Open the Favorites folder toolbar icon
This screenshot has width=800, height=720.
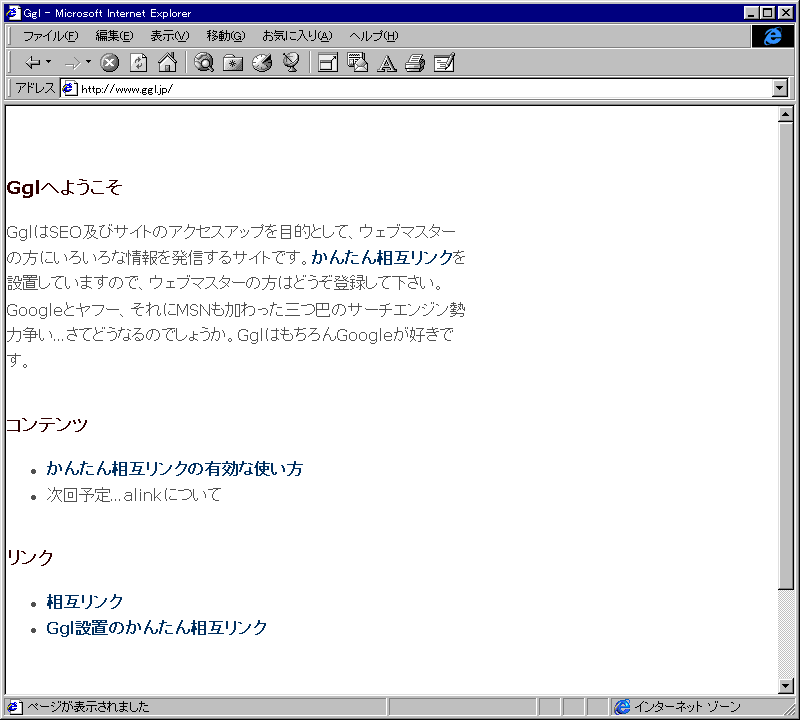point(233,63)
